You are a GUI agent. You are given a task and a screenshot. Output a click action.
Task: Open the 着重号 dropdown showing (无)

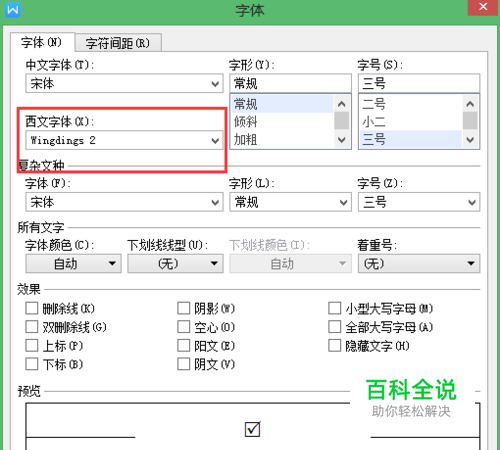[419, 264]
